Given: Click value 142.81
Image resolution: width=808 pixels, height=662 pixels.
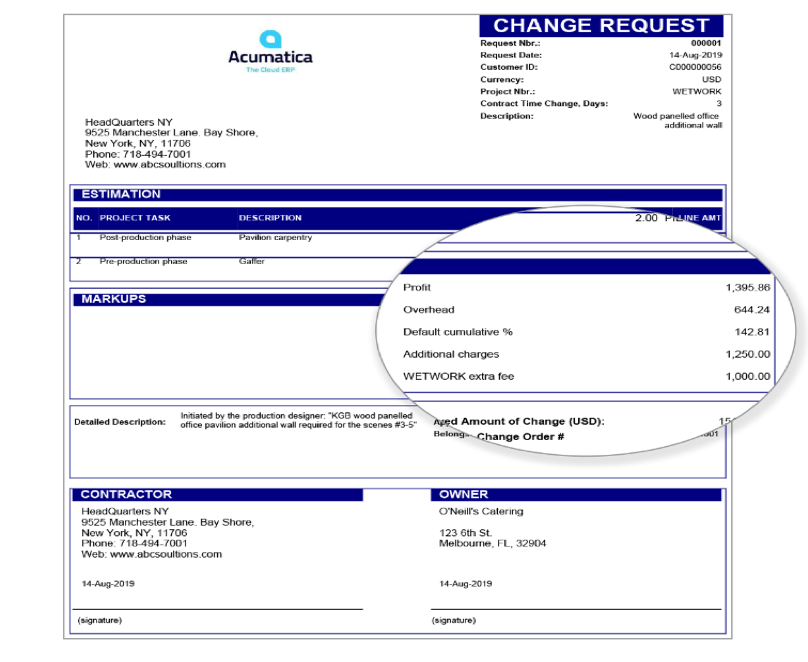Looking at the screenshot, I should tap(752, 332).
